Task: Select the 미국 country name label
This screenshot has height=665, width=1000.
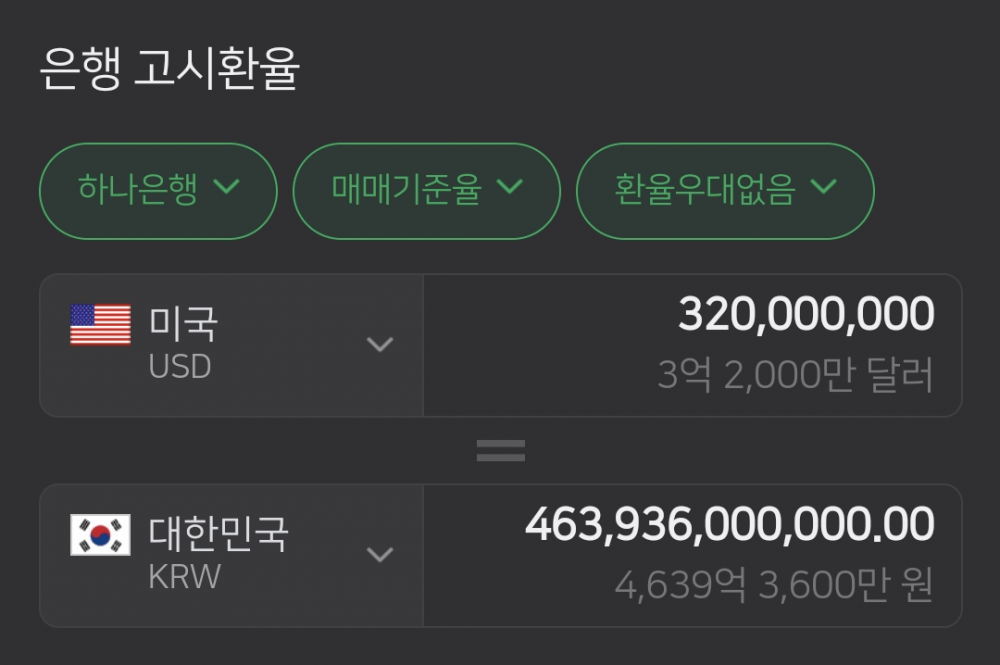Action: pyautogui.click(x=183, y=323)
